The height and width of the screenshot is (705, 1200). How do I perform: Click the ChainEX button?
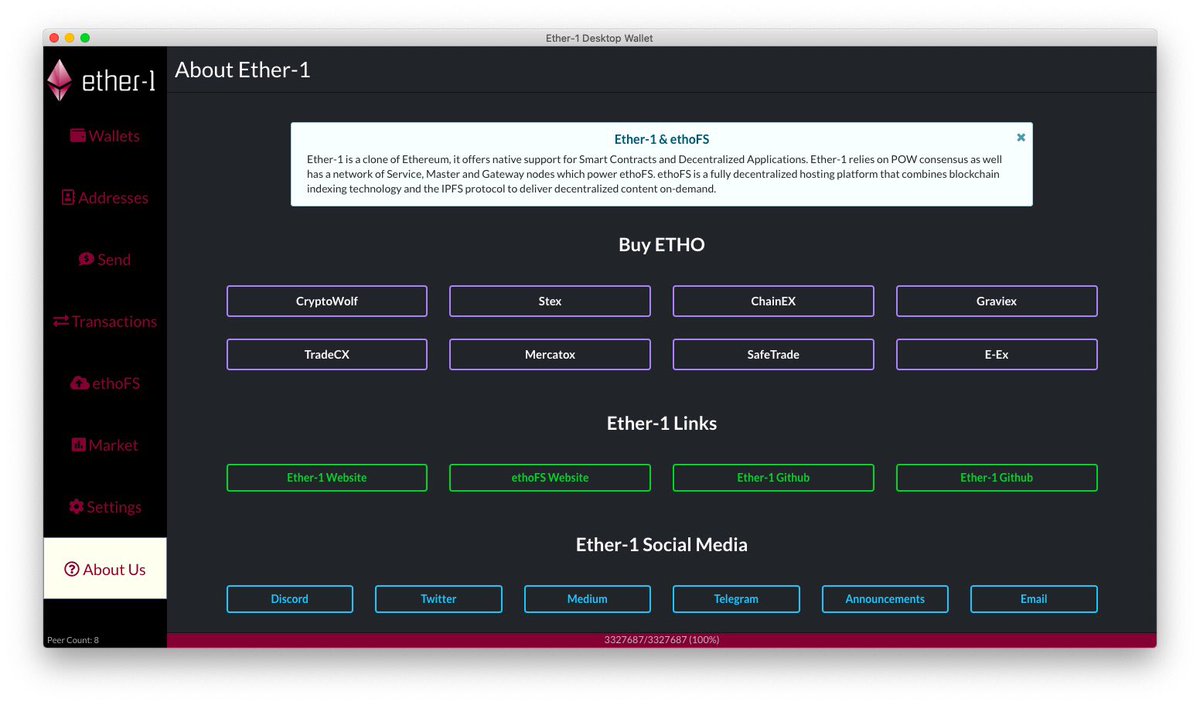pyautogui.click(x=773, y=300)
